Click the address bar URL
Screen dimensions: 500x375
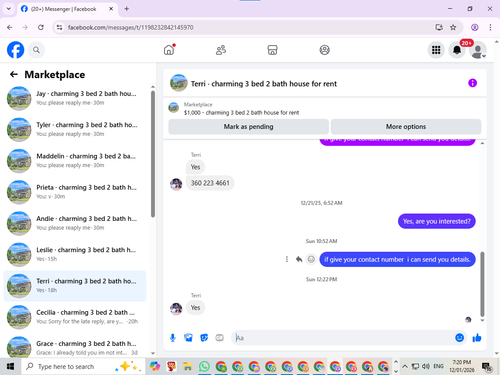pos(130,27)
